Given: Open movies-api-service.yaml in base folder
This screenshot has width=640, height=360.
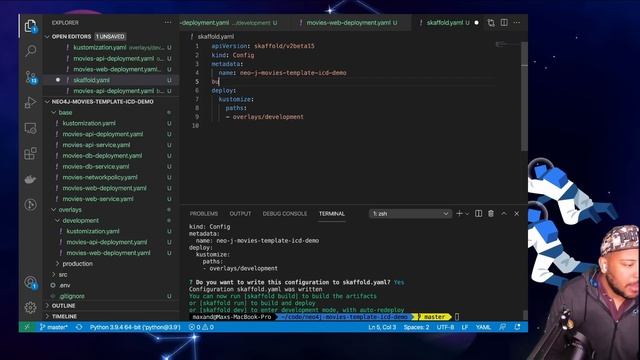Looking at the screenshot, I should pos(96,145).
